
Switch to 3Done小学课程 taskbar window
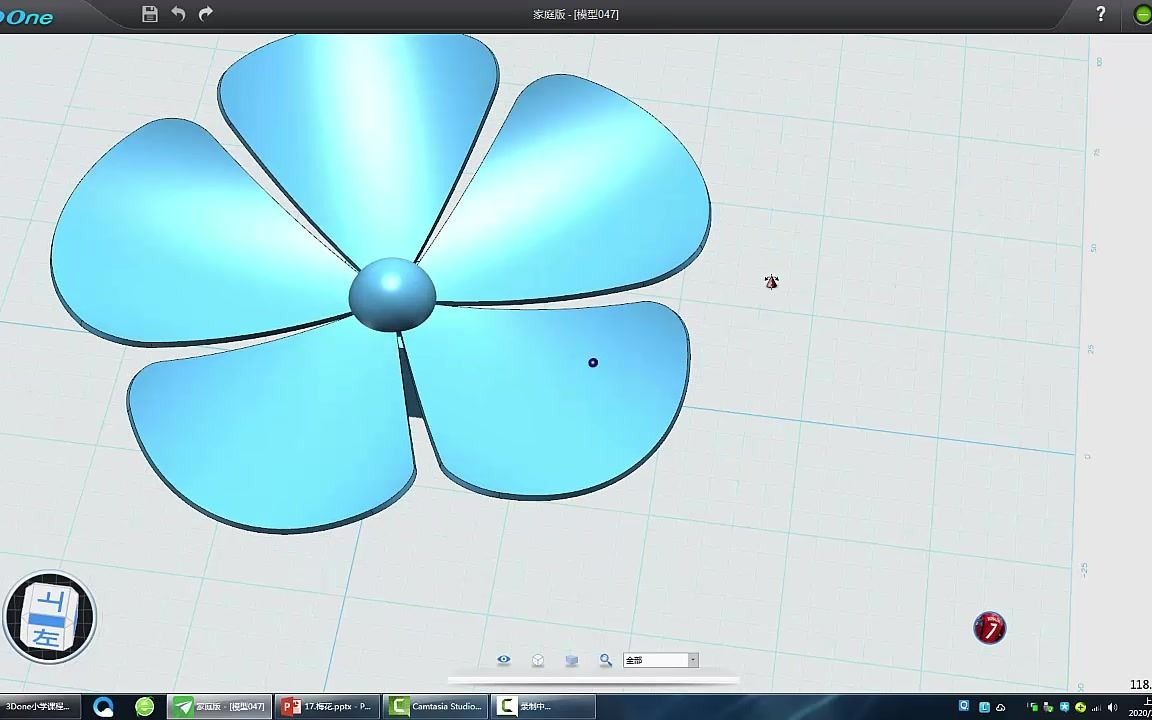40,707
